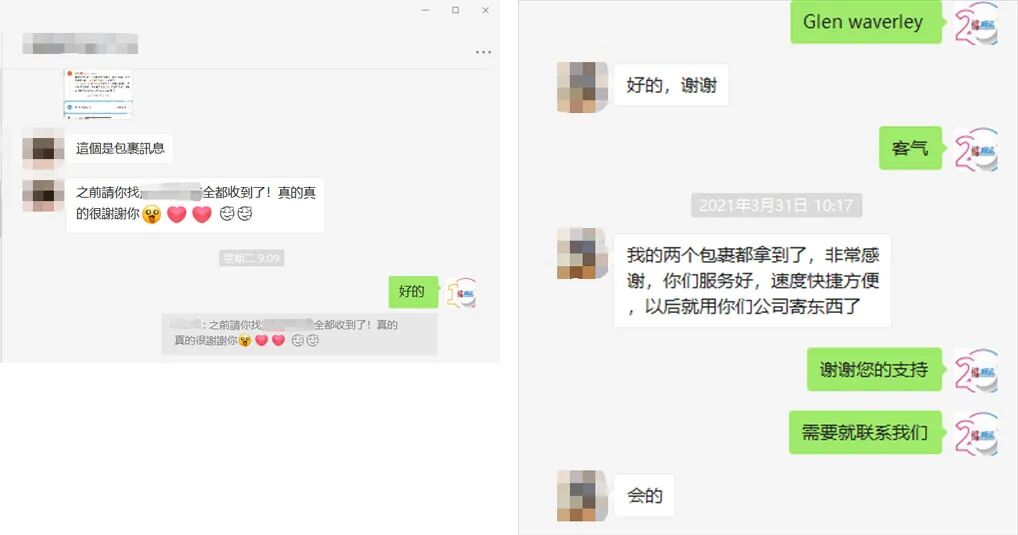Click the quoted message under '好的'
The image size is (1018, 535).
click(x=299, y=334)
